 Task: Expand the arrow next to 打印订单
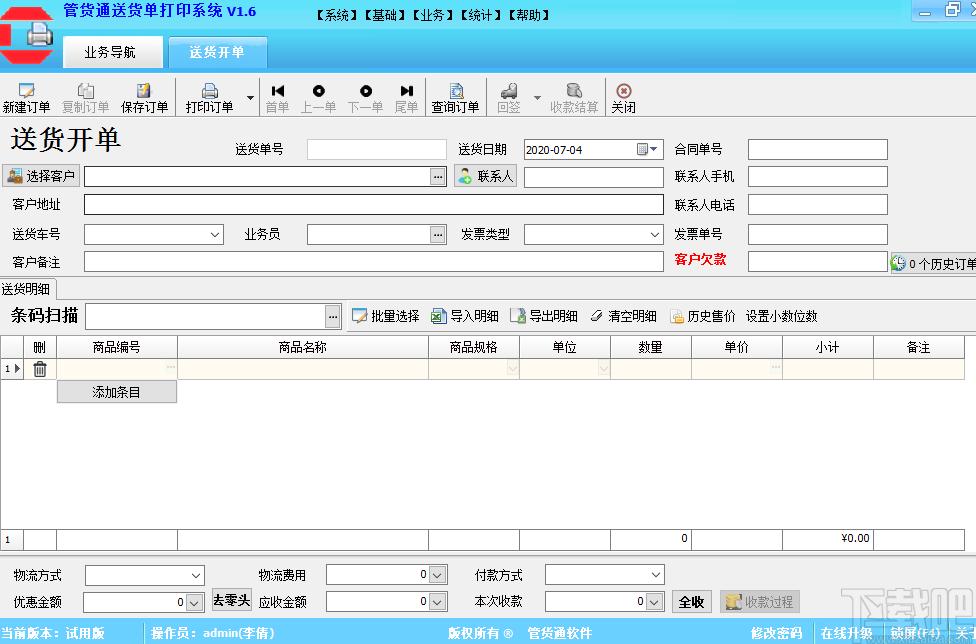coord(250,98)
